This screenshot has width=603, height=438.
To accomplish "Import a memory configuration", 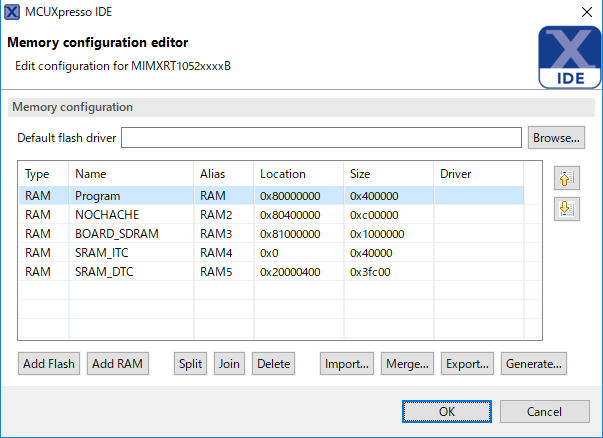I will [347, 364].
